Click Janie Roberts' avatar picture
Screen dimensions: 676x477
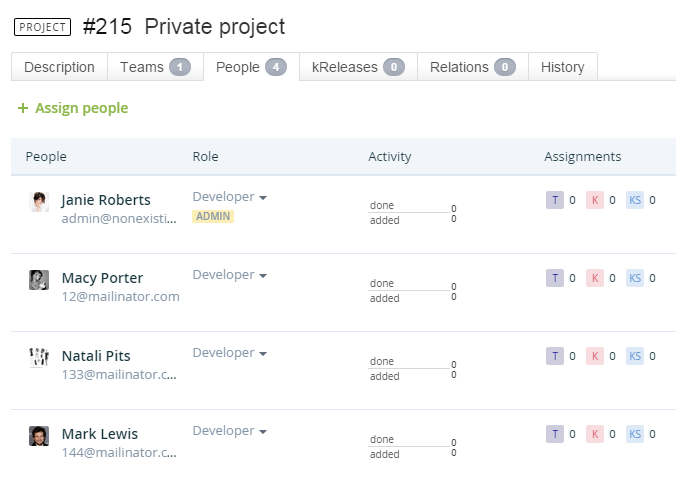pyautogui.click(x=39, y=202)
